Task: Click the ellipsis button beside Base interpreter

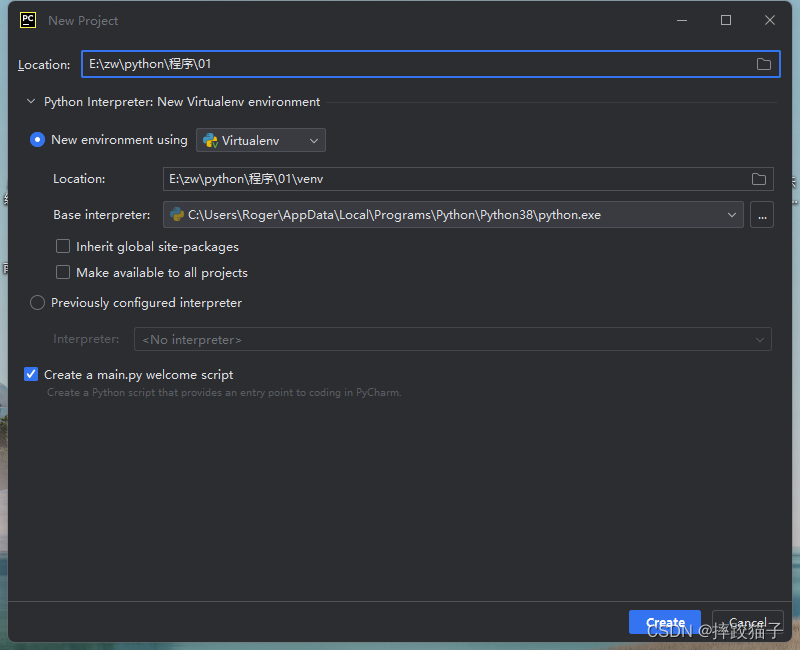Action: [762, 215]
